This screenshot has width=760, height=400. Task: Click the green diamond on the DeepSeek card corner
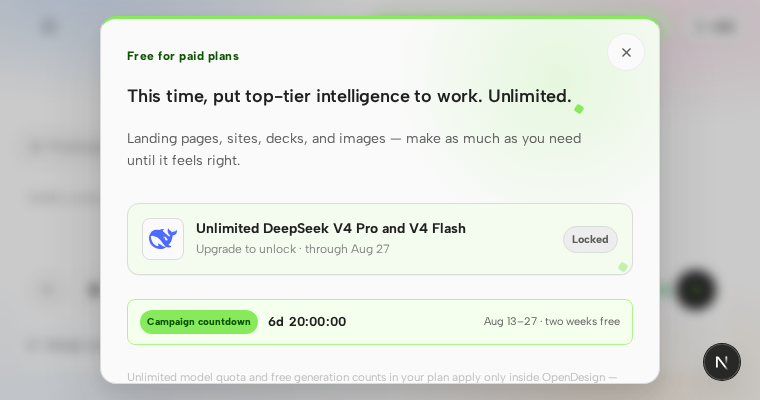point(623,267)
